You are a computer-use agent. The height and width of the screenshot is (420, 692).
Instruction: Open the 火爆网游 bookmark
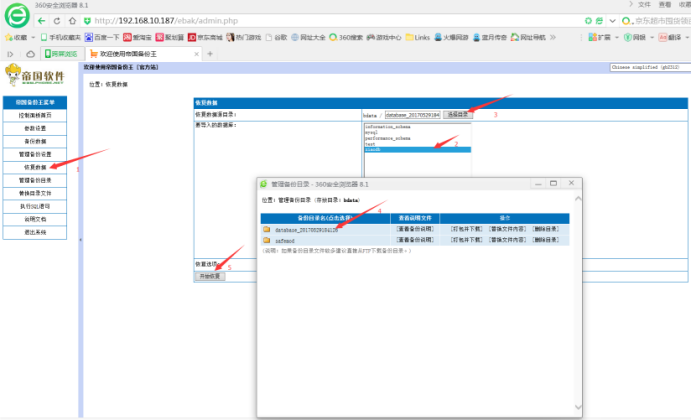pyautogui.click(x=451, y=38)
